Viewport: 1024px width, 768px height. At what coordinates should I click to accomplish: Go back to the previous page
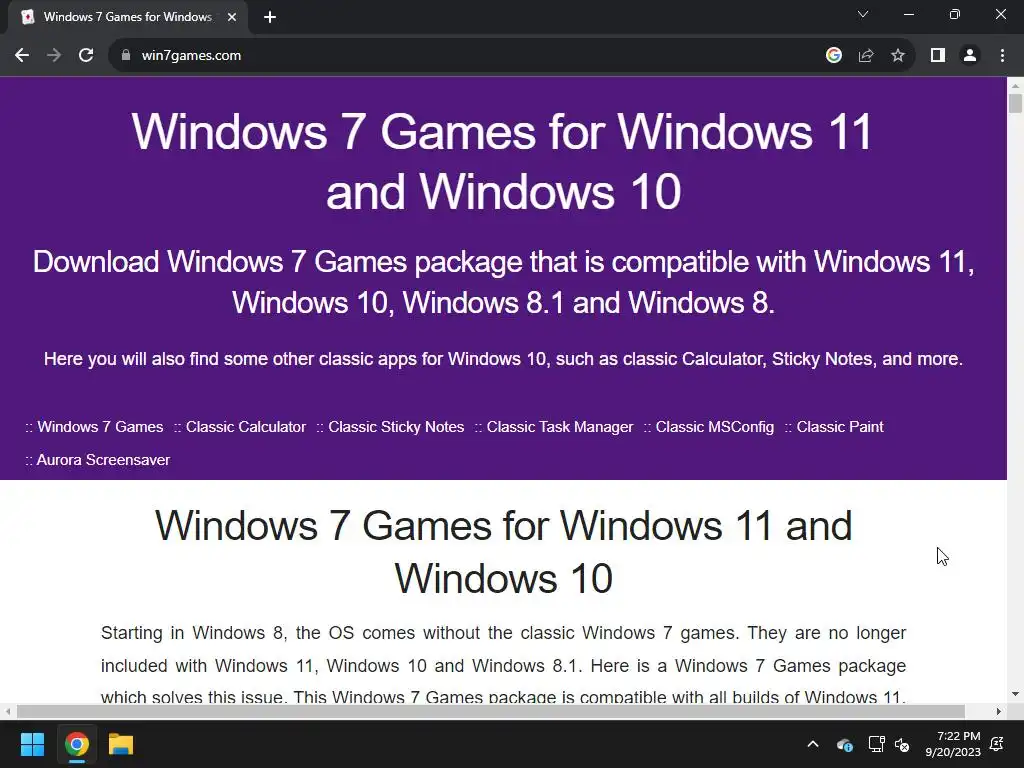(22, 56)
